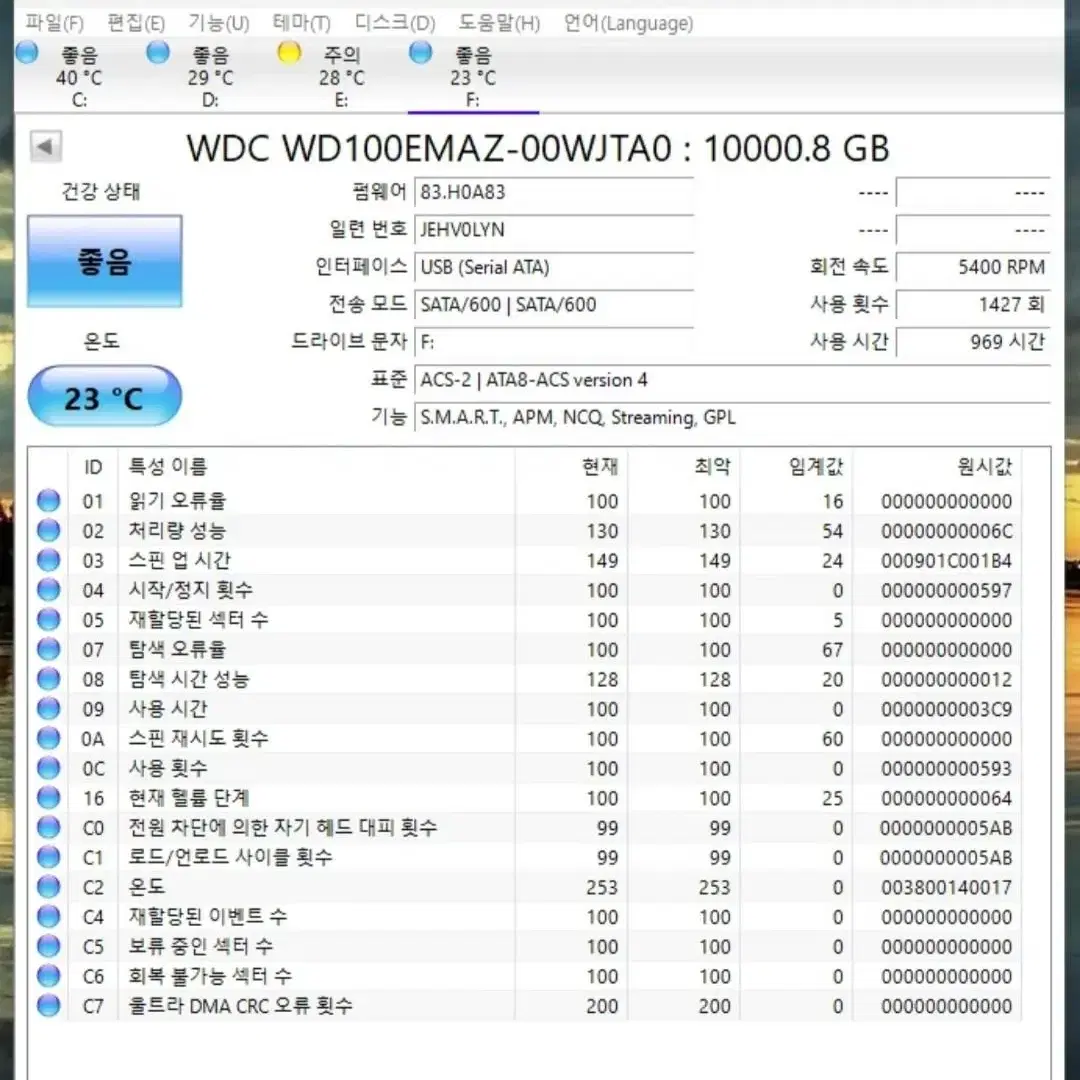Click the 특성 이름 column header
Viewport: 1080px width, 1080px height.
coord(315,467)
